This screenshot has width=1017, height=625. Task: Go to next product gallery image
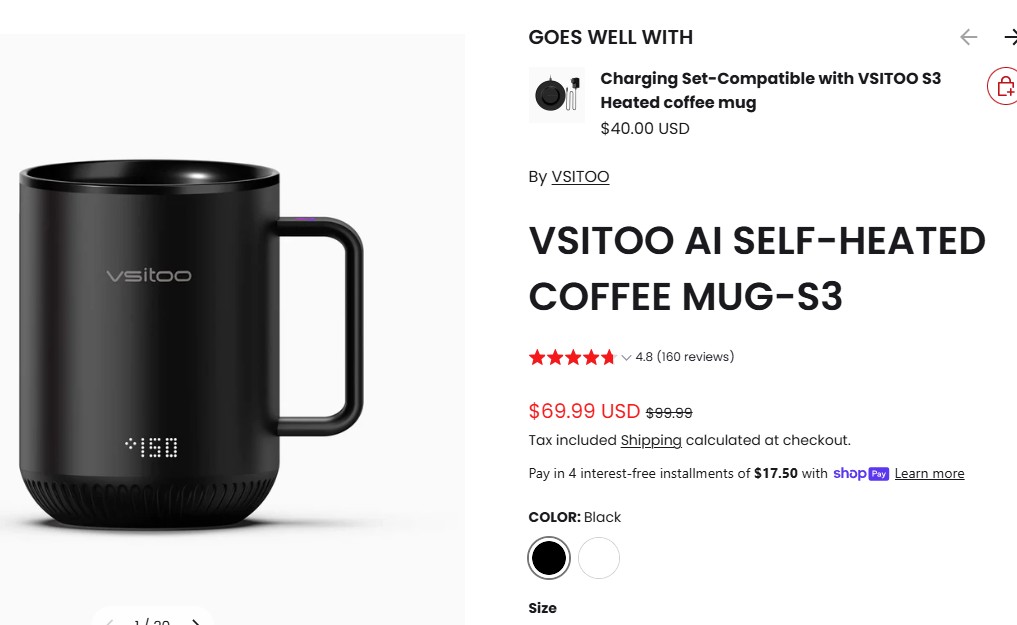196,621
